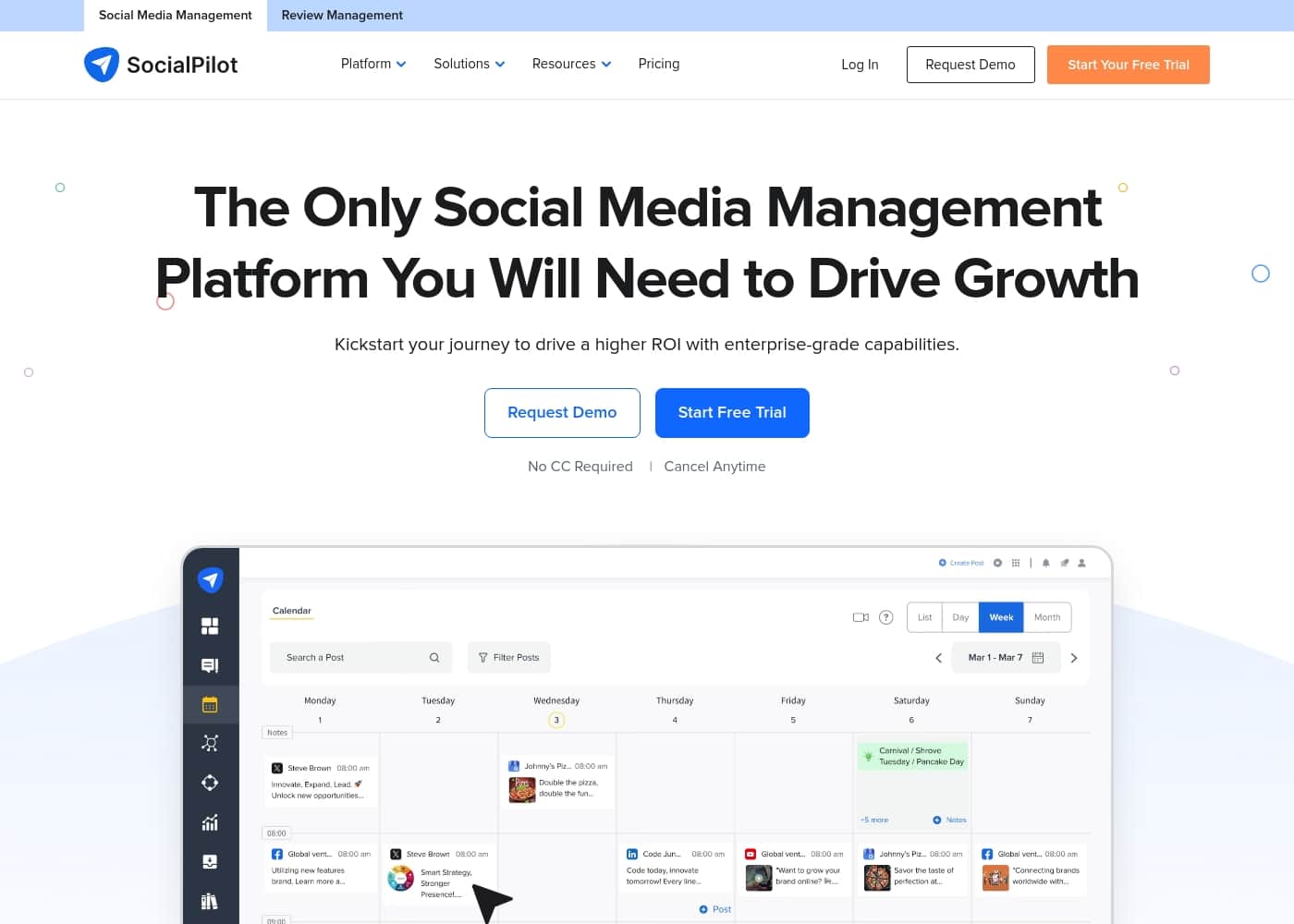This screenshot has height=924, width=1294.
Task: Click the Notes link on Saturday
Action: 950,821
